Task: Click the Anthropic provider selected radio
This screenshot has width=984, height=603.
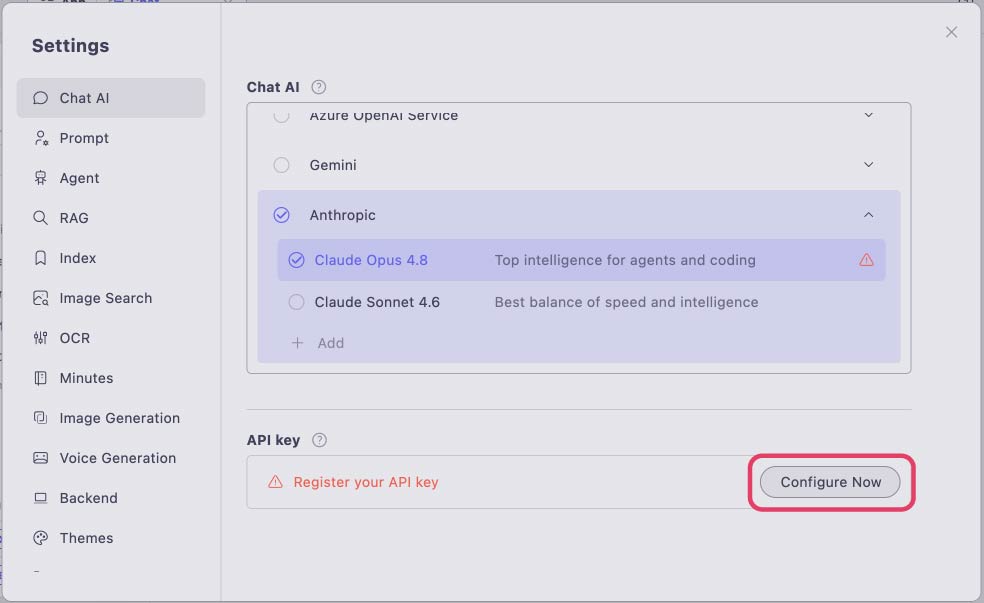Action: 281,215
